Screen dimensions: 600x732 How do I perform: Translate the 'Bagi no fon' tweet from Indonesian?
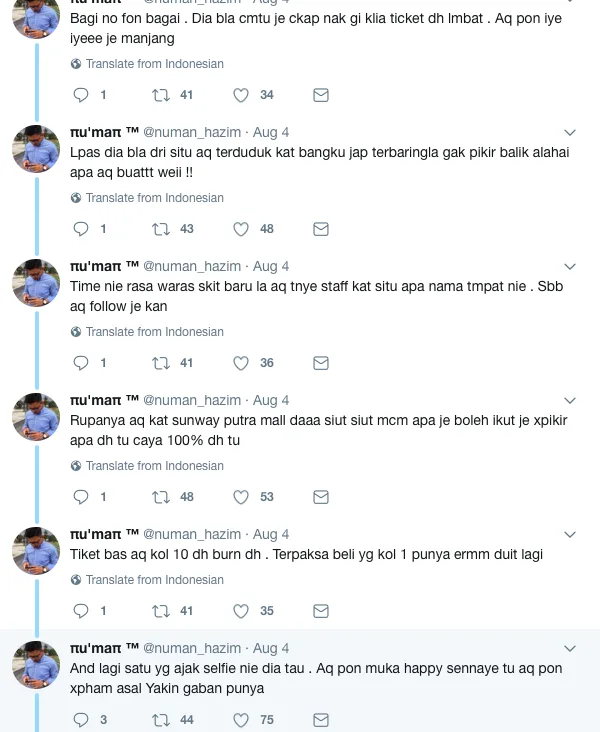coord(154,64)
